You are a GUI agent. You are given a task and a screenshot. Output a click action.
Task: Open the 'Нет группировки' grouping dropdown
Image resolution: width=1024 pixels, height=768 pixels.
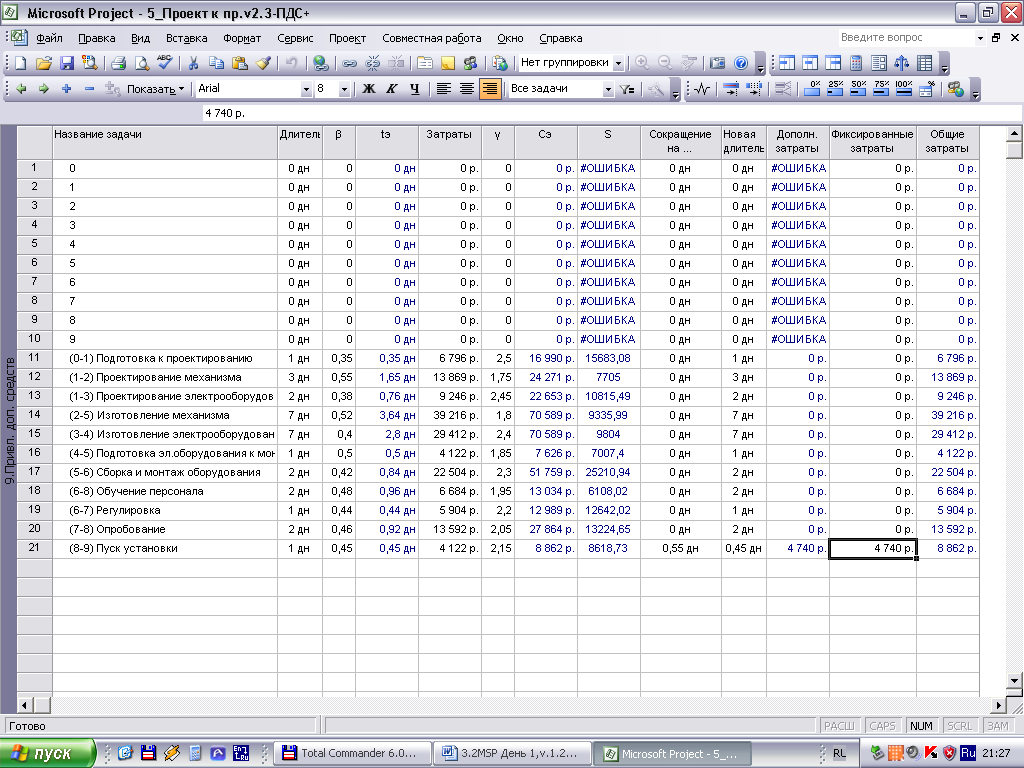[x=618, y=63]
